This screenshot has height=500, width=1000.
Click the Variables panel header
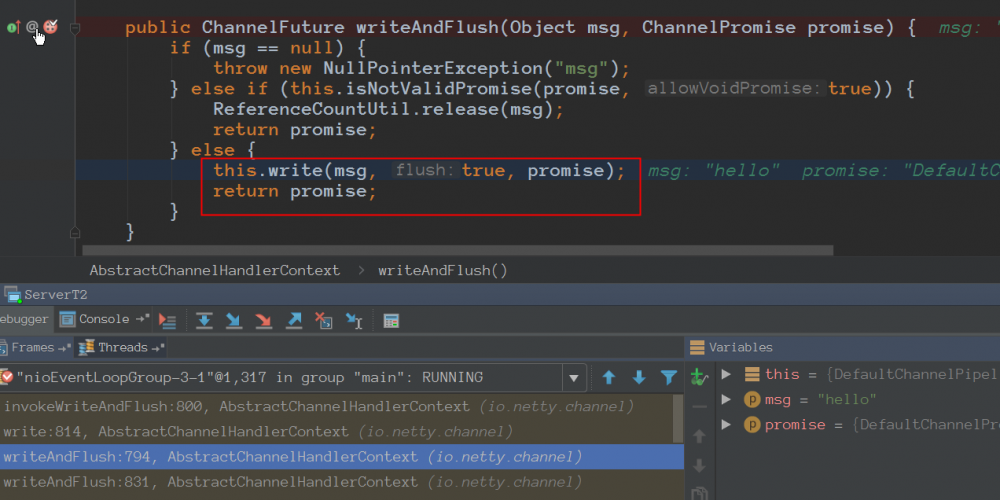click(731, 348)
